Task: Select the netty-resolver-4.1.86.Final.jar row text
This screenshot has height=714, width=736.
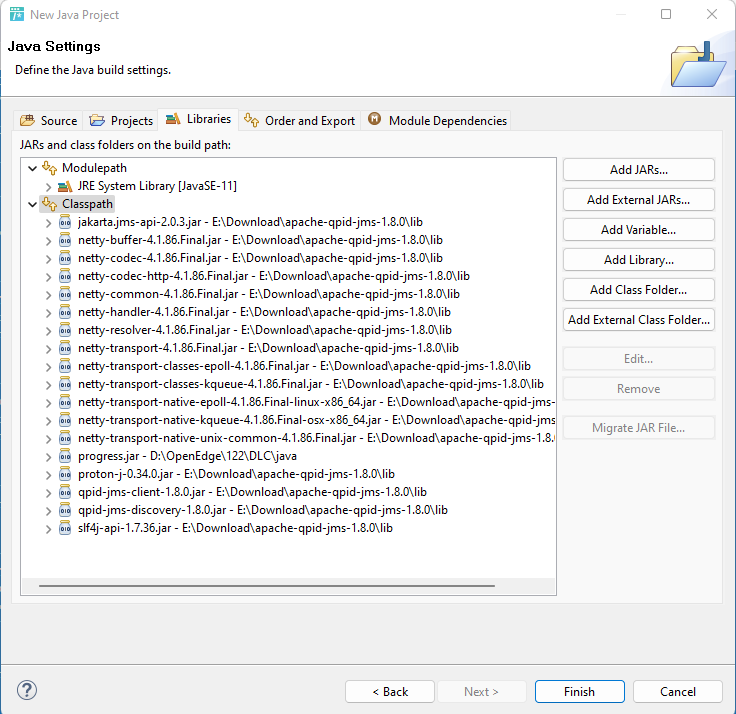Action: [x=265, y=330]
